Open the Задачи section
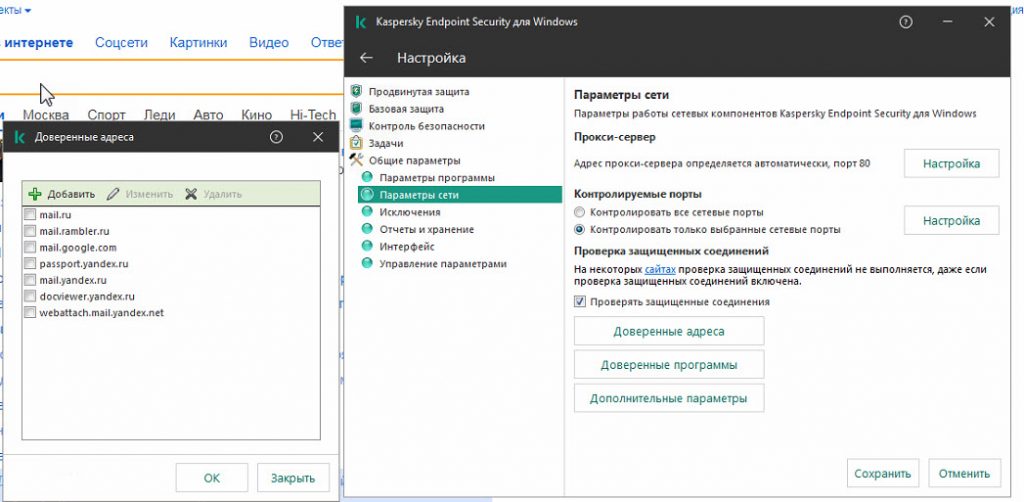The image size is (1024, 502). (386, 142)
